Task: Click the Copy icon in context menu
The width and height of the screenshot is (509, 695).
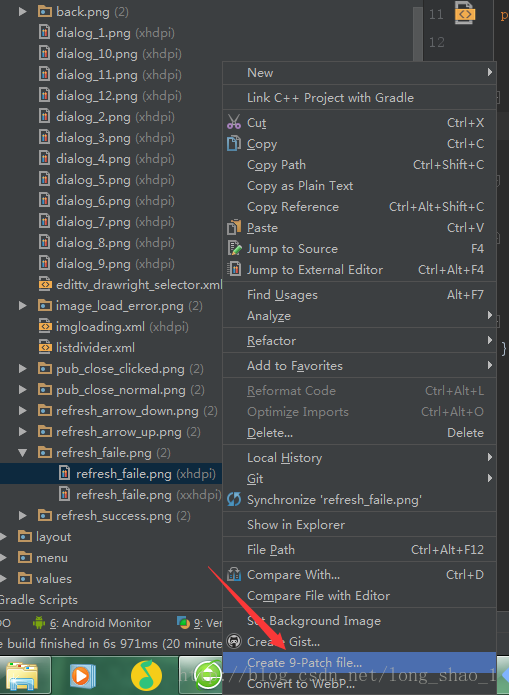Action: (x=234, y=143)
